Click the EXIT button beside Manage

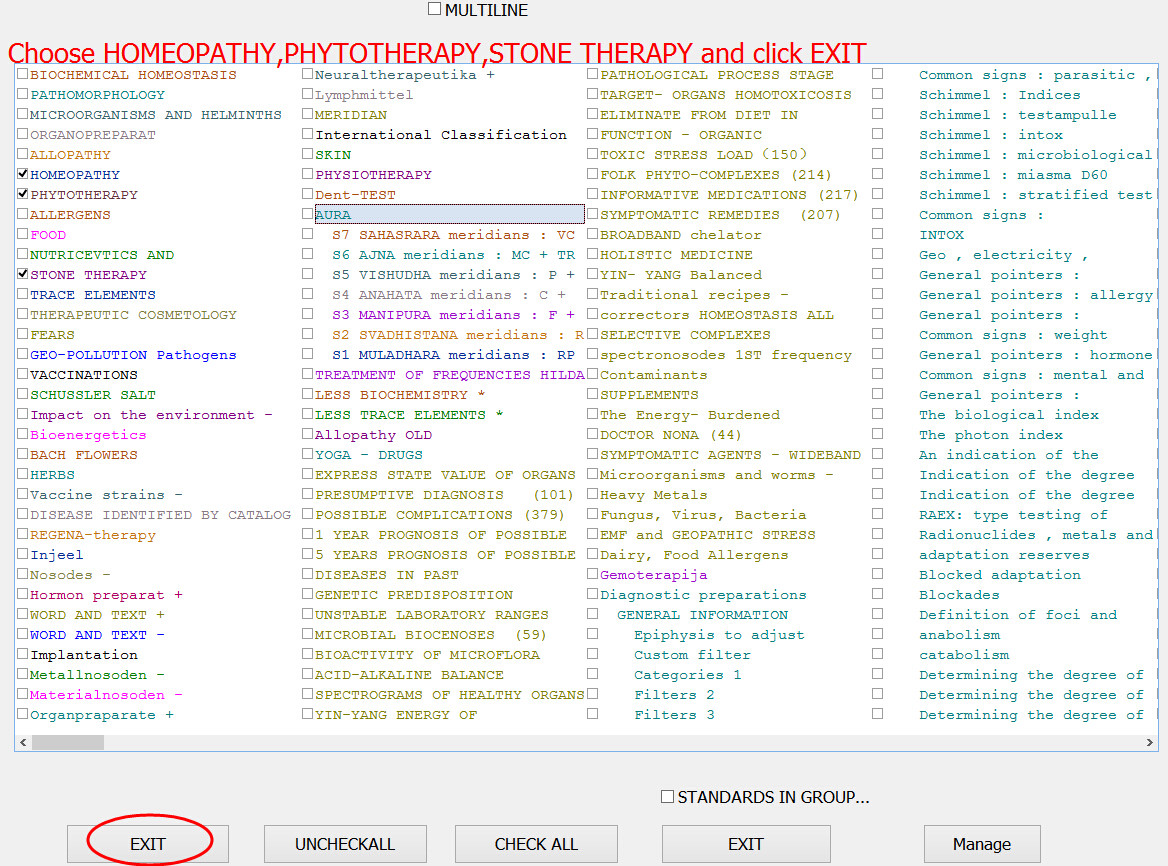(x=745, y=844)
